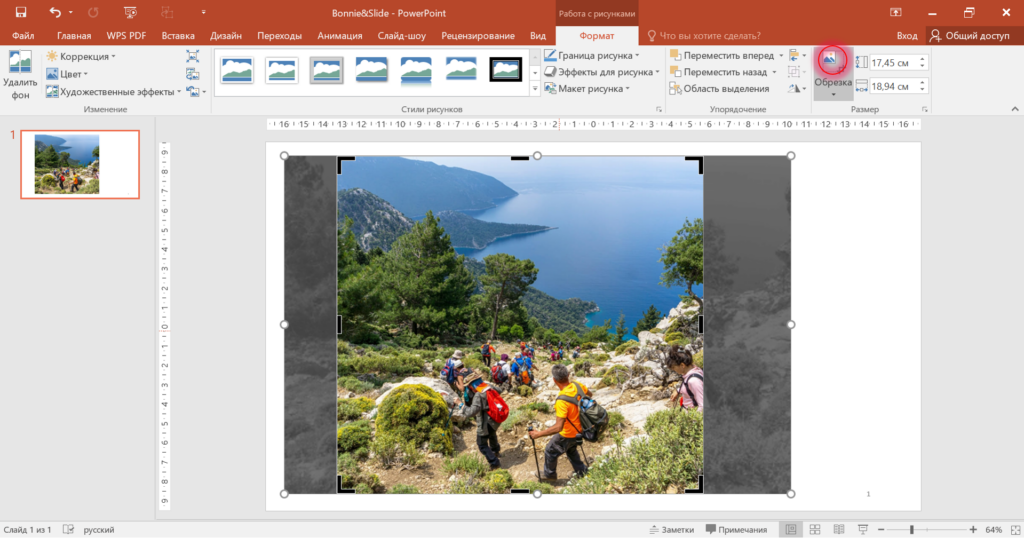Start slideshow from status bar icon
Image resolution: width=1024 pixels, height=538 pixels.
(863, 530)
